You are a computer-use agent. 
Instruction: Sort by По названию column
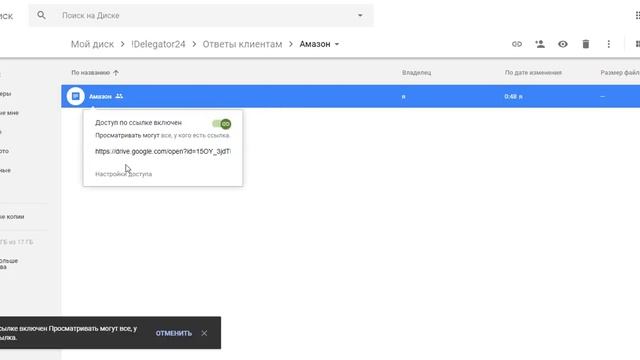point(91,73)
